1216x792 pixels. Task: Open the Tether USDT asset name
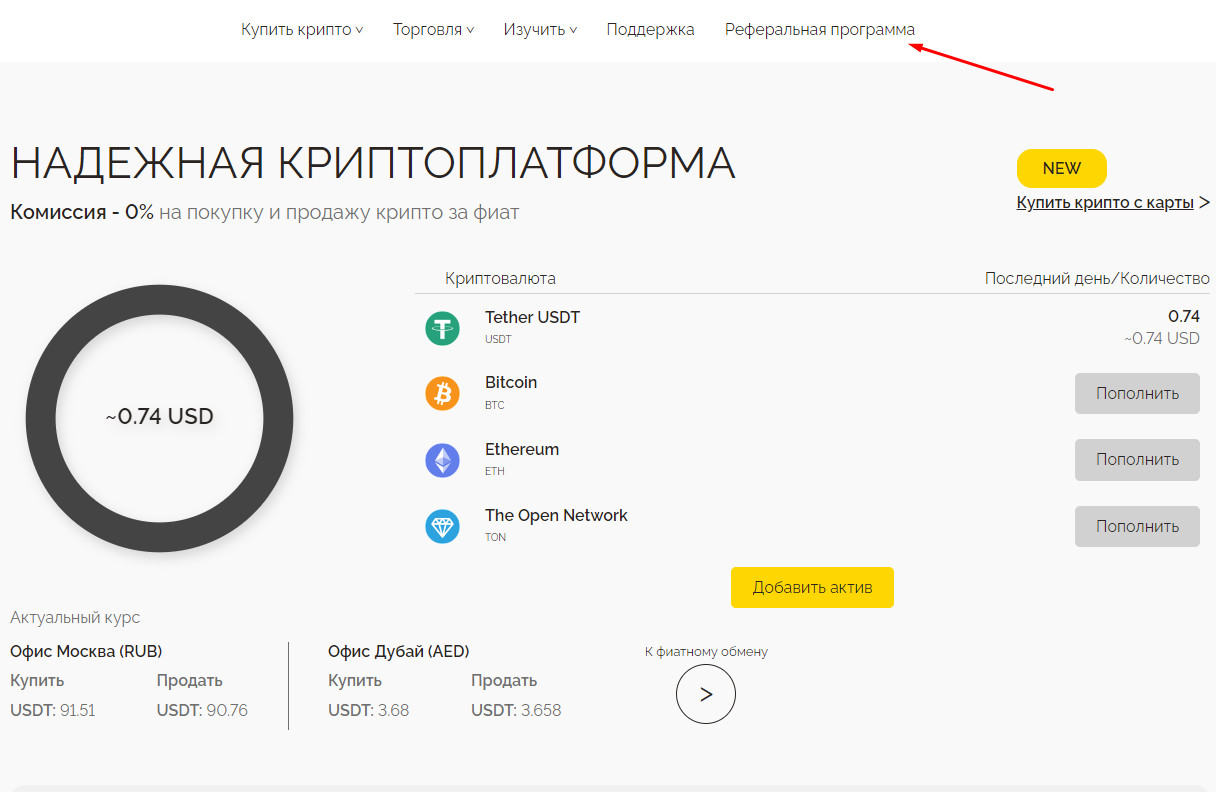[531, 317]
